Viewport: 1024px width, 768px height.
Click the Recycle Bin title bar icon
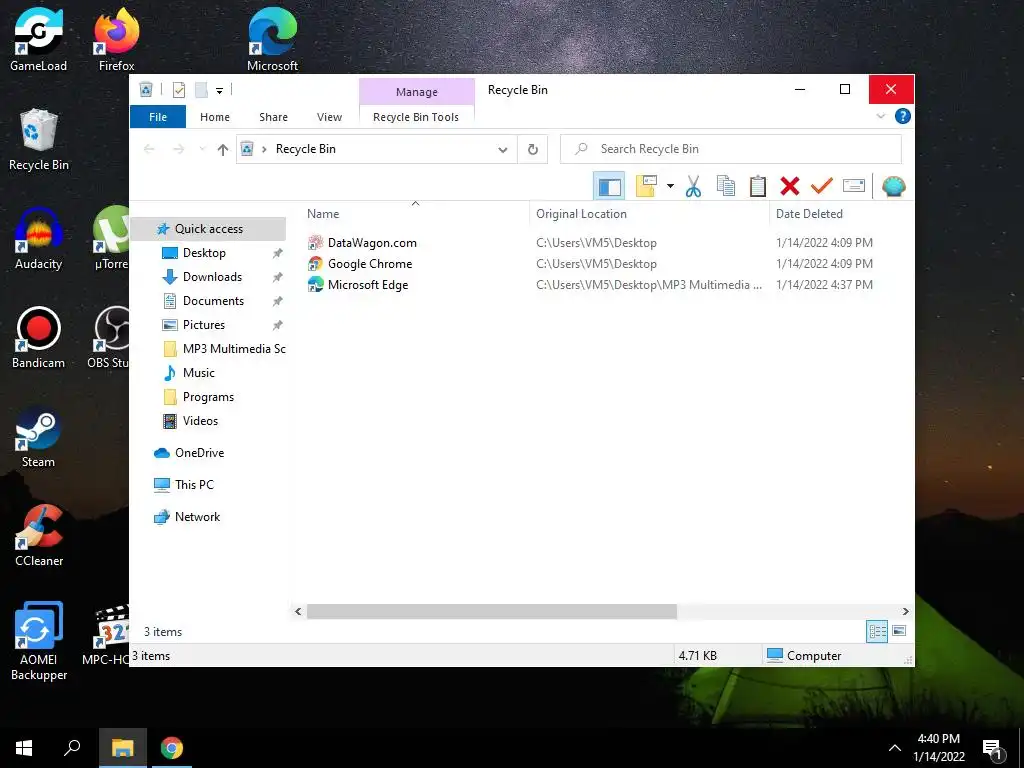pyautogui.click(x=146, y=89)
